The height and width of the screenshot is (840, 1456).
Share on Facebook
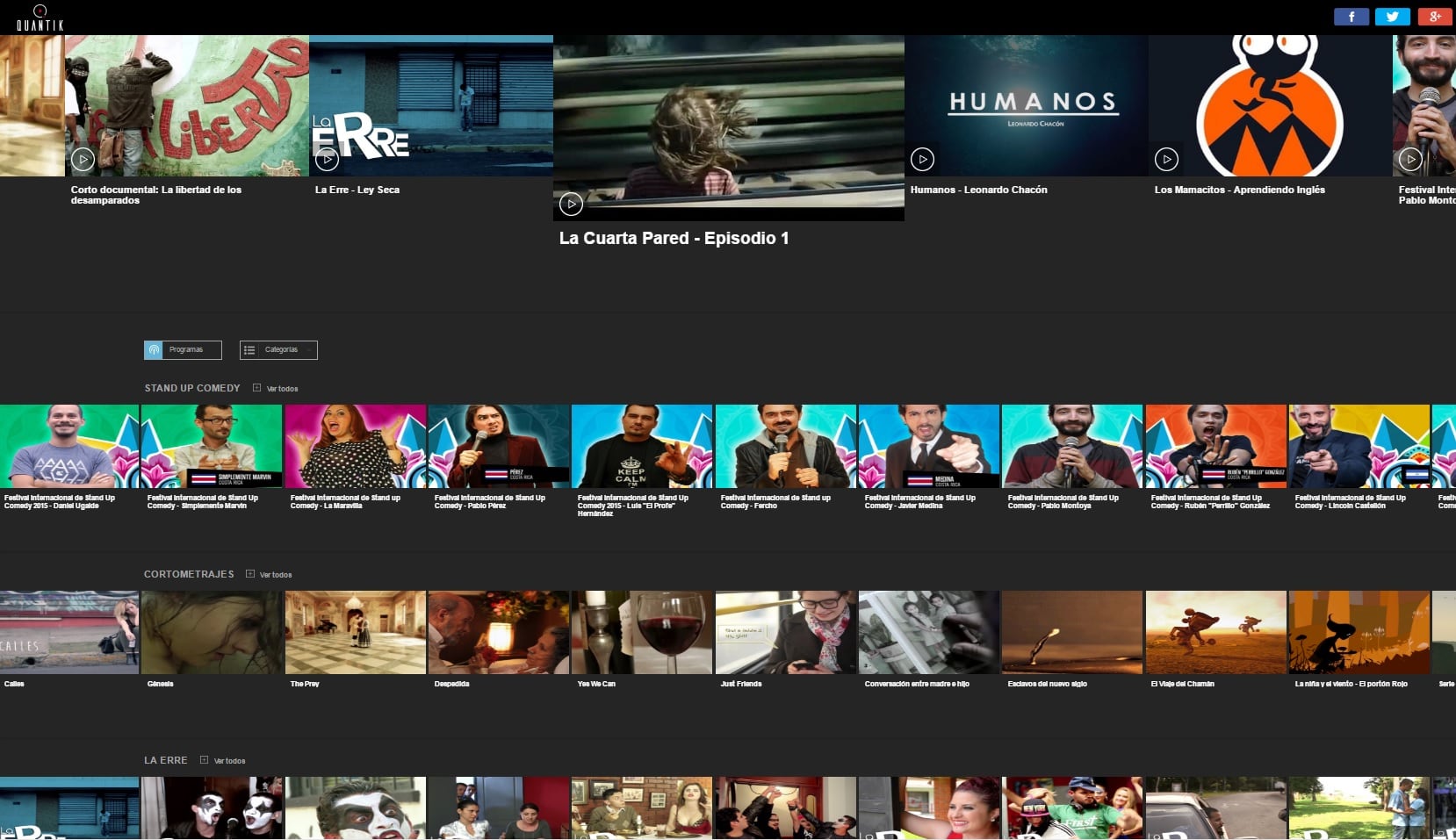pyautogui.click(x=1351, y=17)
